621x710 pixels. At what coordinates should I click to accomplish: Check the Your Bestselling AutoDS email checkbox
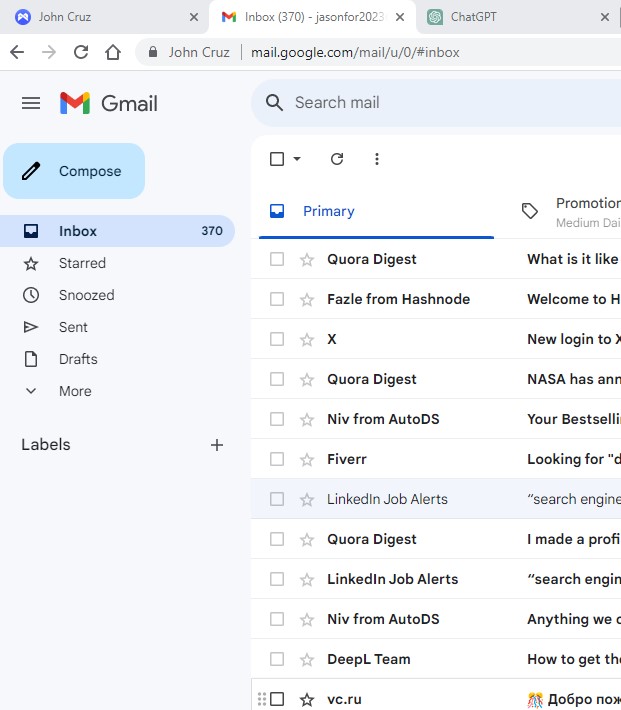[277, 419]
